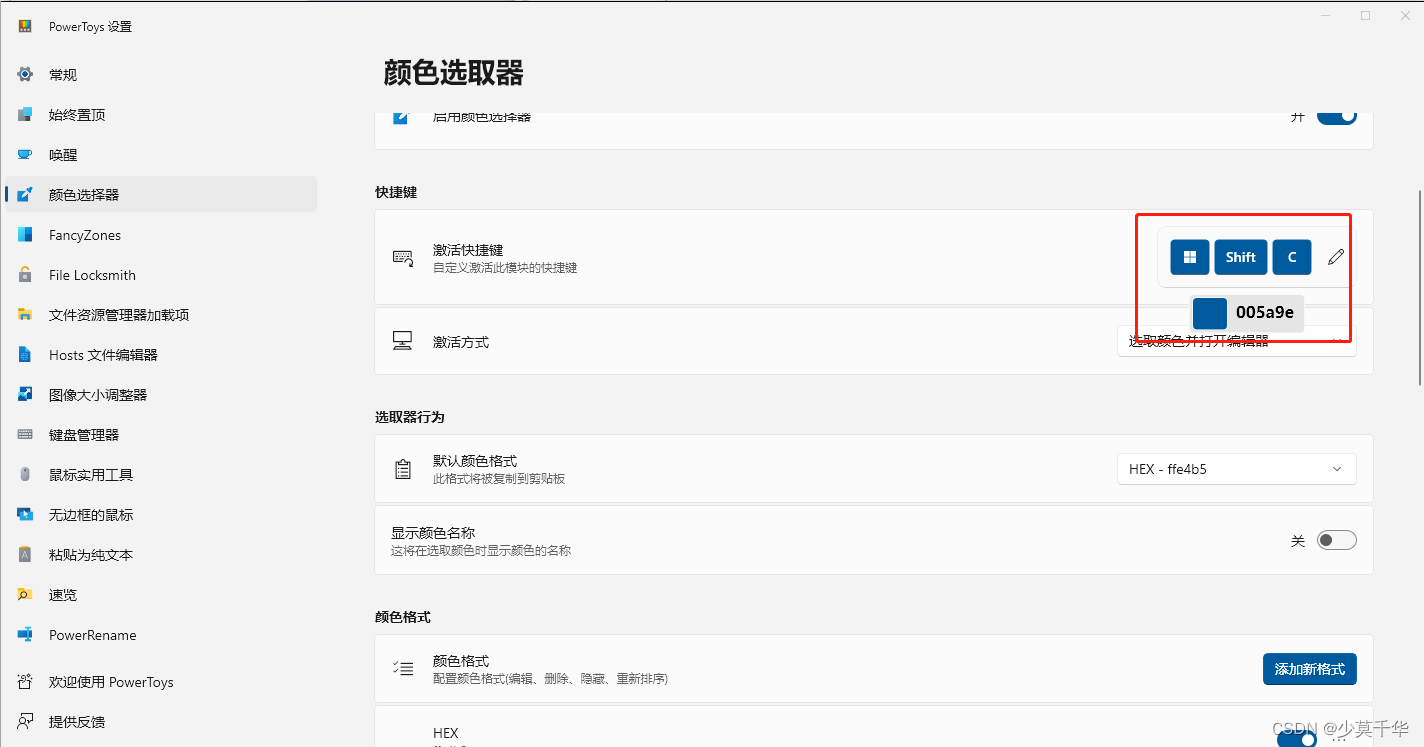Click the list icon beside 颜色格式
1424x747 pixels.
403,669
